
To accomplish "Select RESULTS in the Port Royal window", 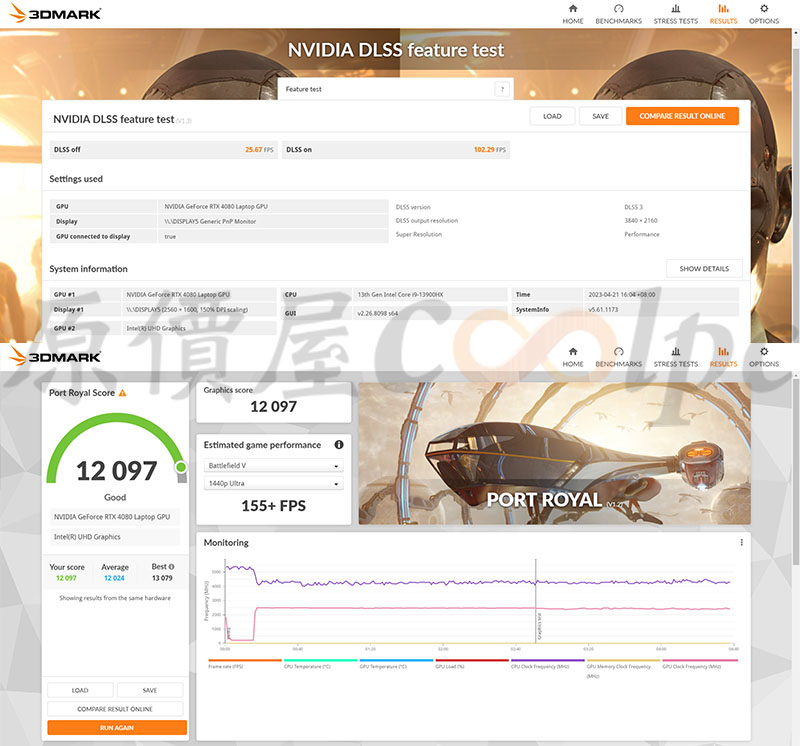I will [x=723, y=357].
